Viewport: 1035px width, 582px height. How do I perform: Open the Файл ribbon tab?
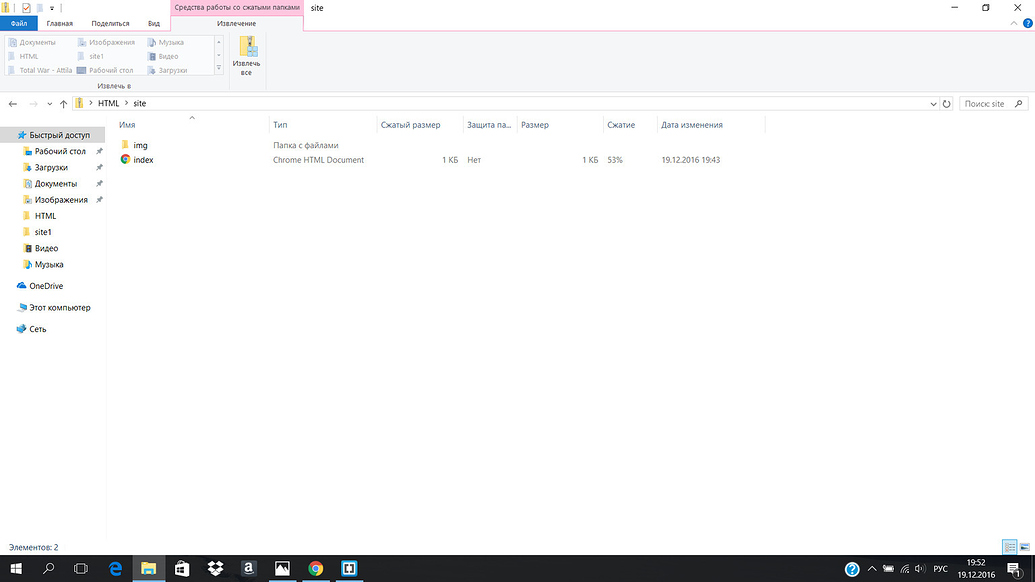point(18,23)
